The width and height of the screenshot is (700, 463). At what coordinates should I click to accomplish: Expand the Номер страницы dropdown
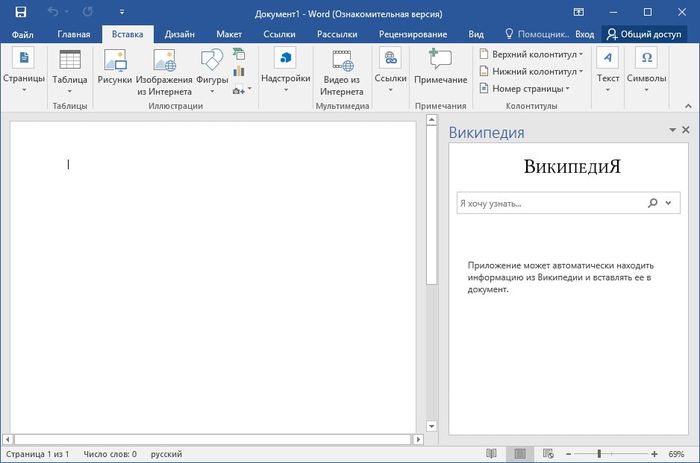[x=567, y=88]
